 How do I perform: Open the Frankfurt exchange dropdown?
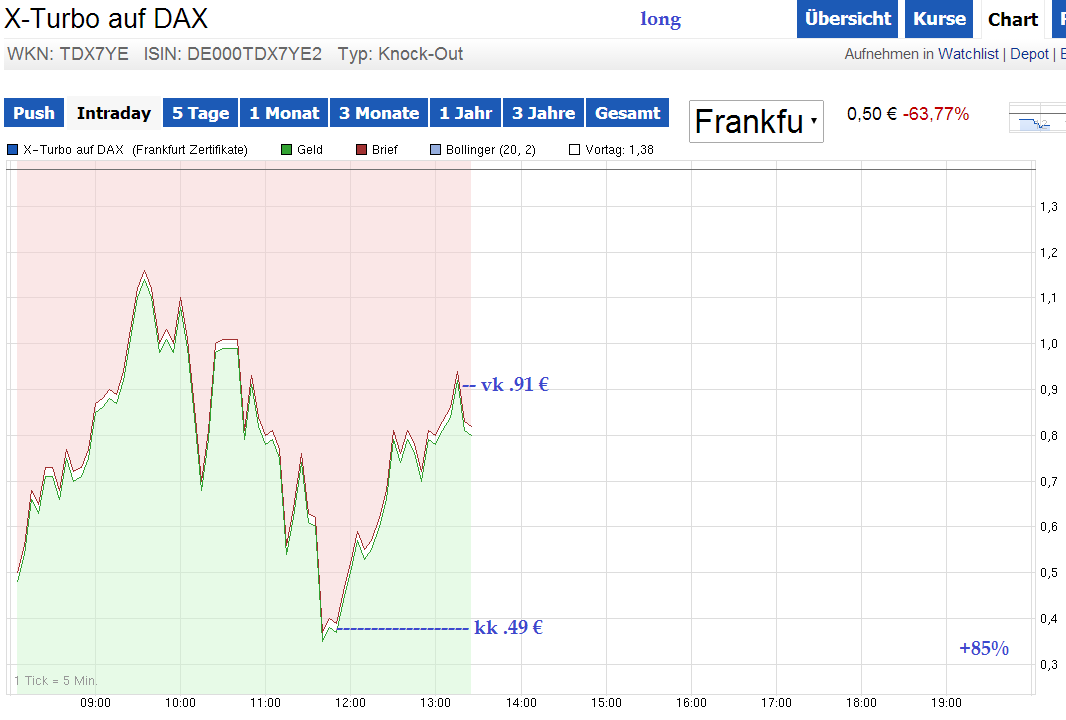coord(756,121)
